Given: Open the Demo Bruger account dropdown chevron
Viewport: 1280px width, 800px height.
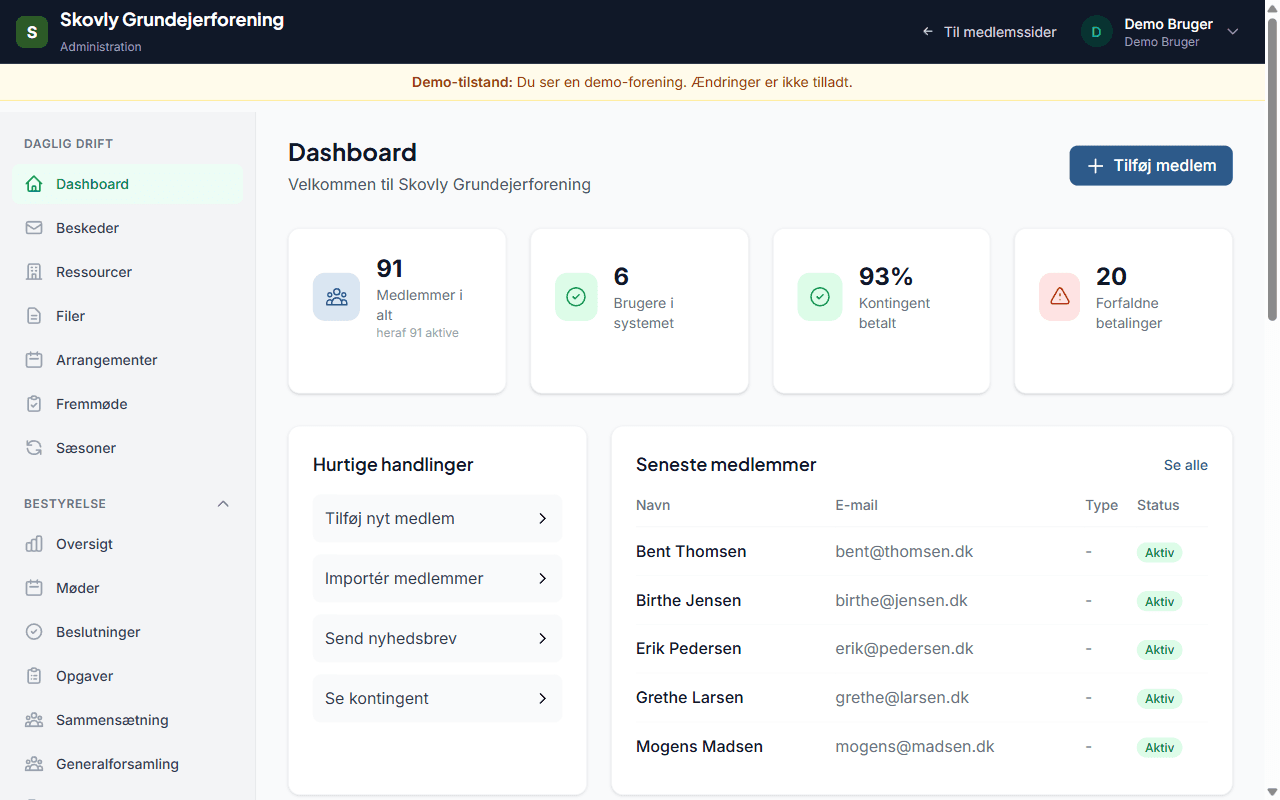Looking at the screenshot, I should (1233, 32).
